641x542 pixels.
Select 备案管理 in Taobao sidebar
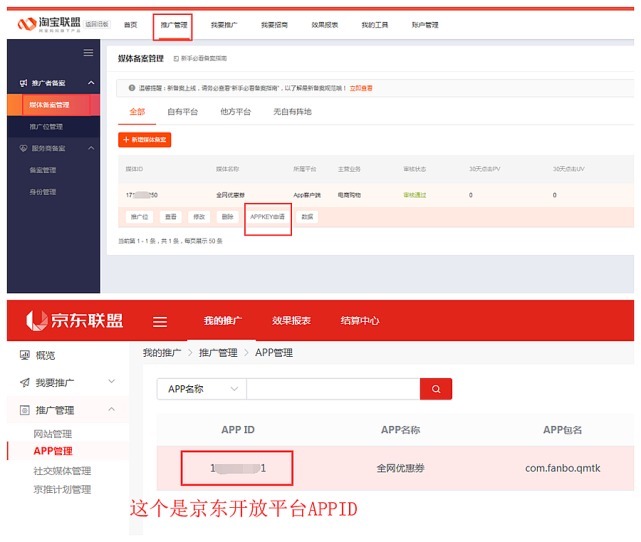tap(43, 170)
